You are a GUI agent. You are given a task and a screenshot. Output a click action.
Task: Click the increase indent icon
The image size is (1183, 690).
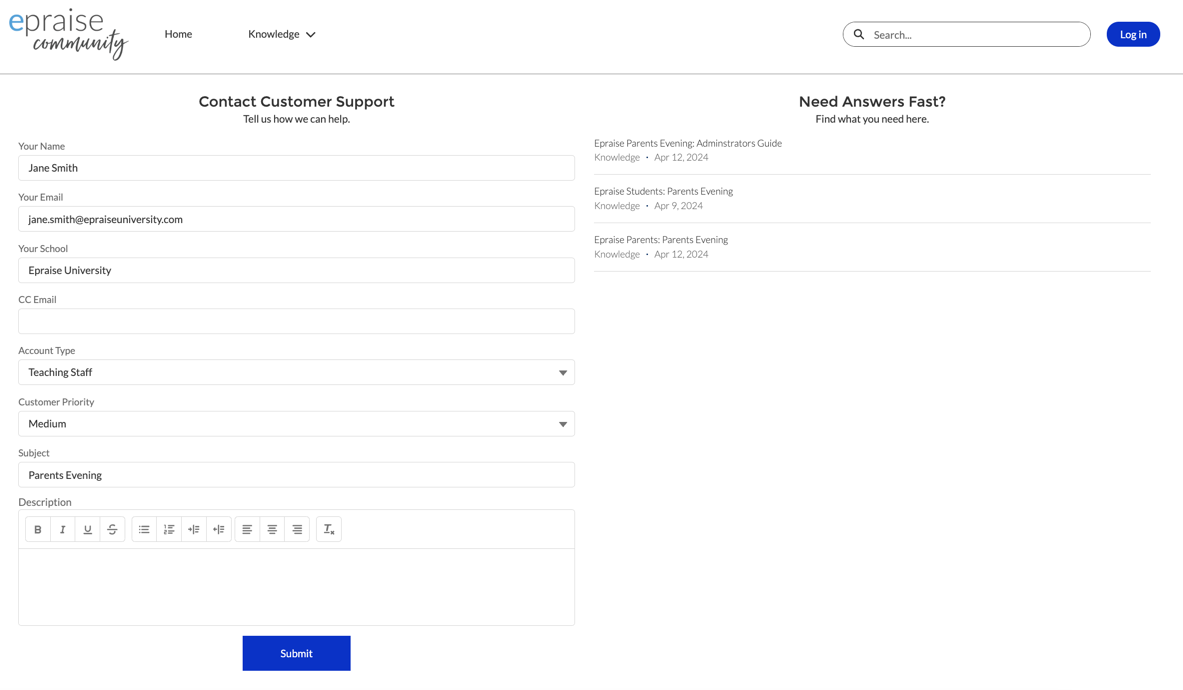[x=193, y=528]
